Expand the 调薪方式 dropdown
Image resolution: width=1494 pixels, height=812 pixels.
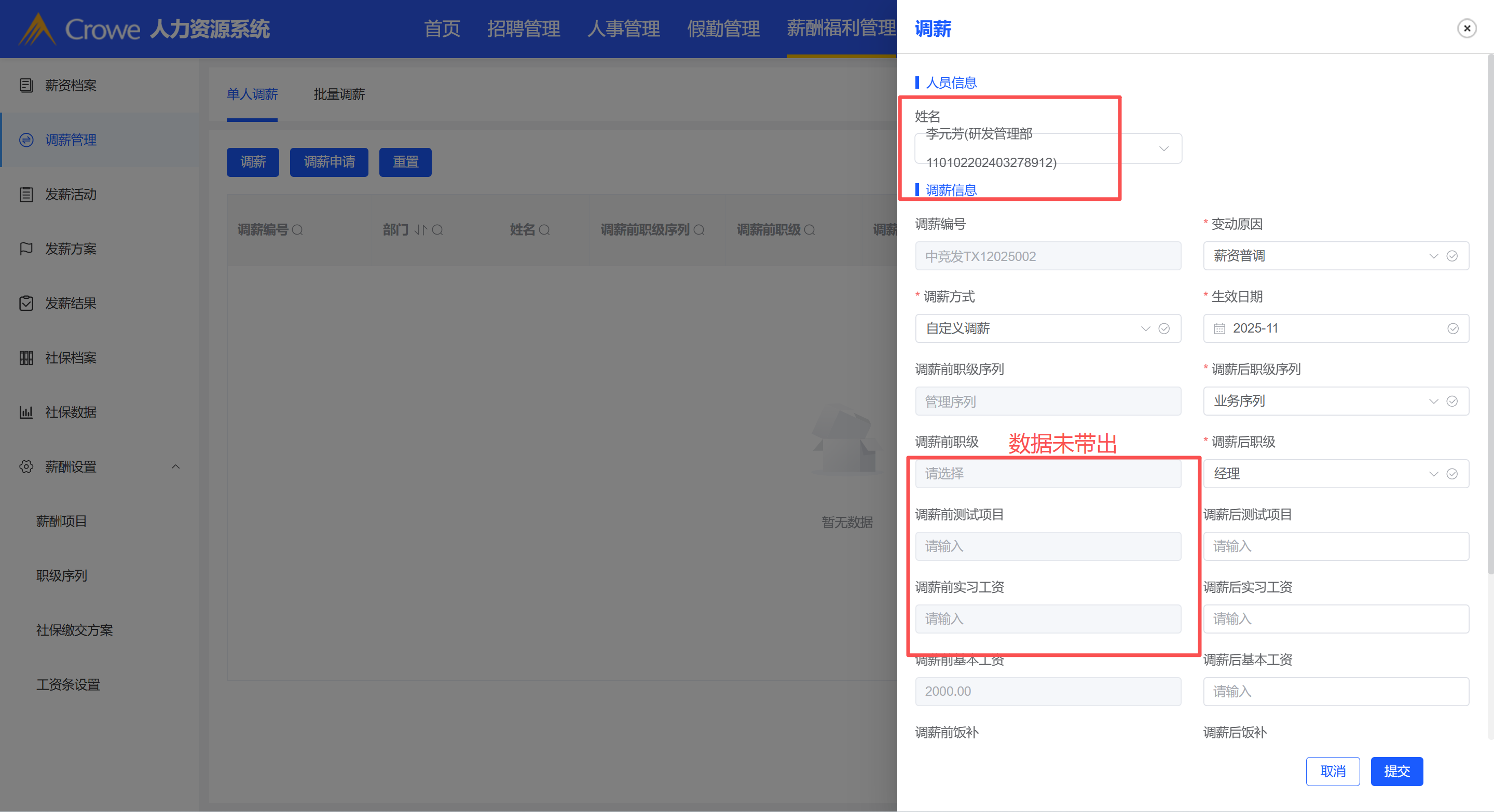click(1145, 329)
